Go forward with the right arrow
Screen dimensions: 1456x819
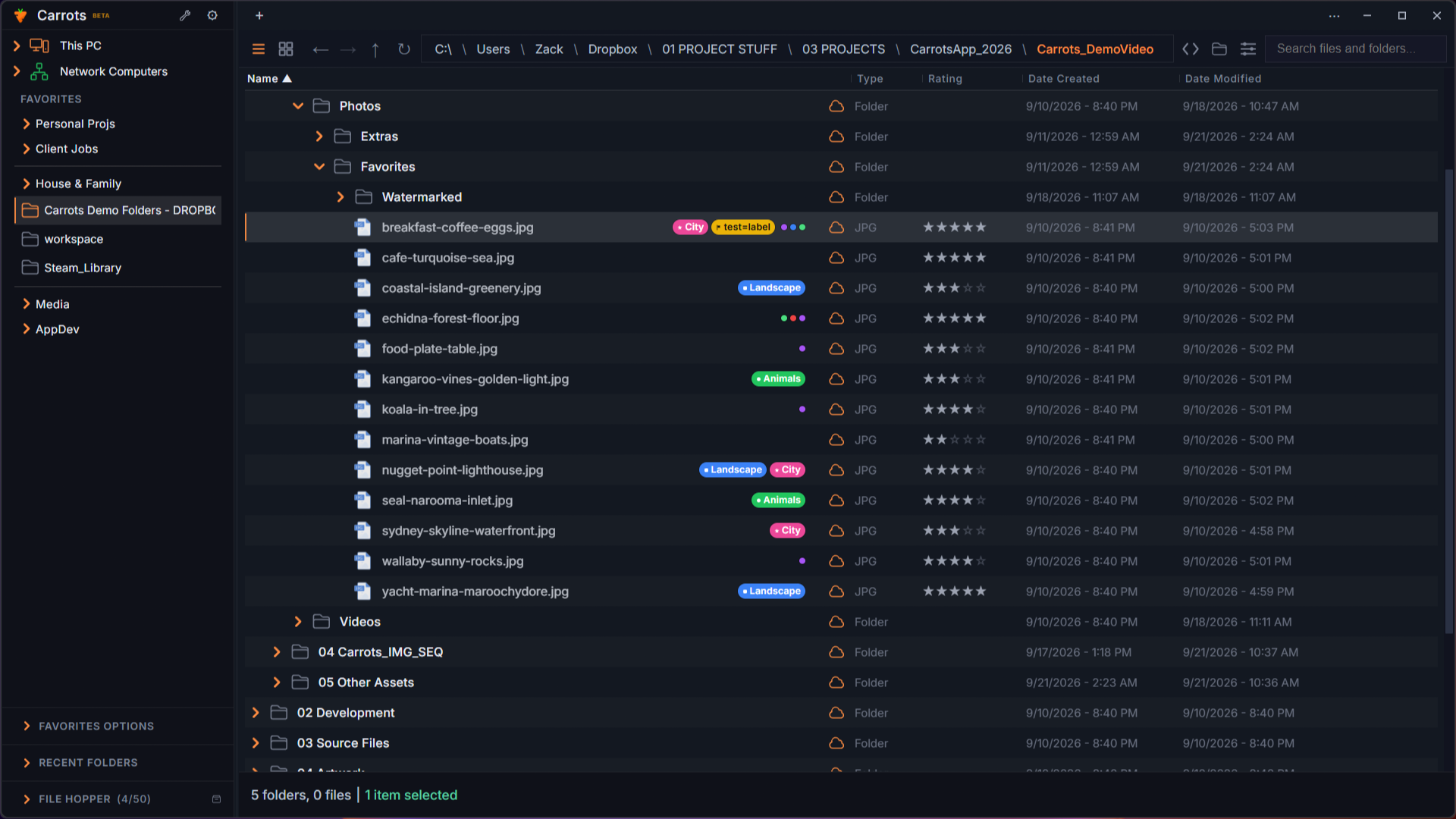coord(348,49)
